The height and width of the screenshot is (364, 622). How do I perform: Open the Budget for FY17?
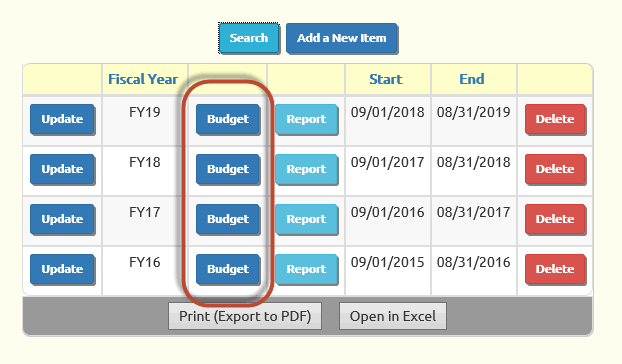[228, 219]
